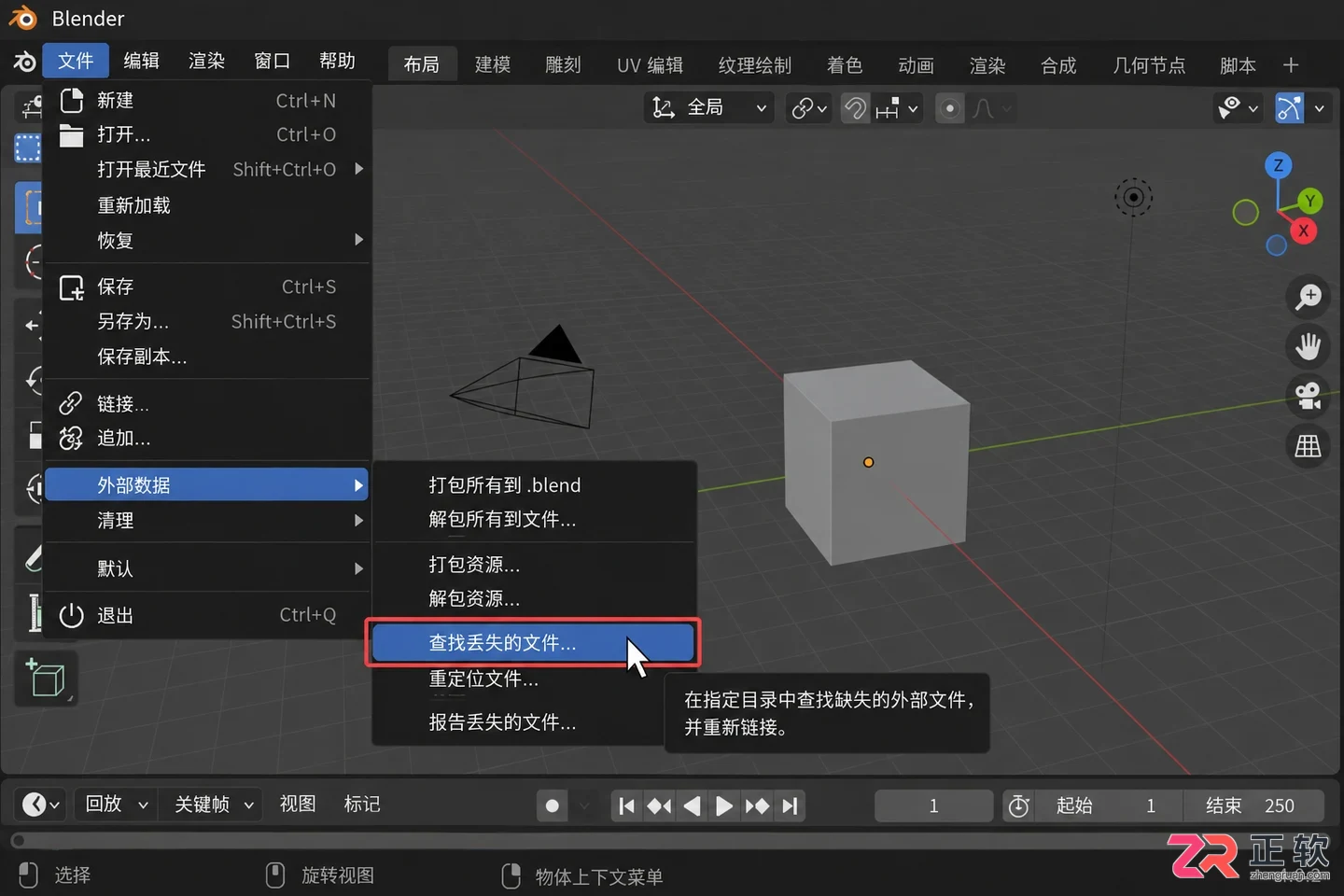Screen dimensions: 1344x896
Task: Choose 保存副本... from the file menu
Action: click(207, 356)
